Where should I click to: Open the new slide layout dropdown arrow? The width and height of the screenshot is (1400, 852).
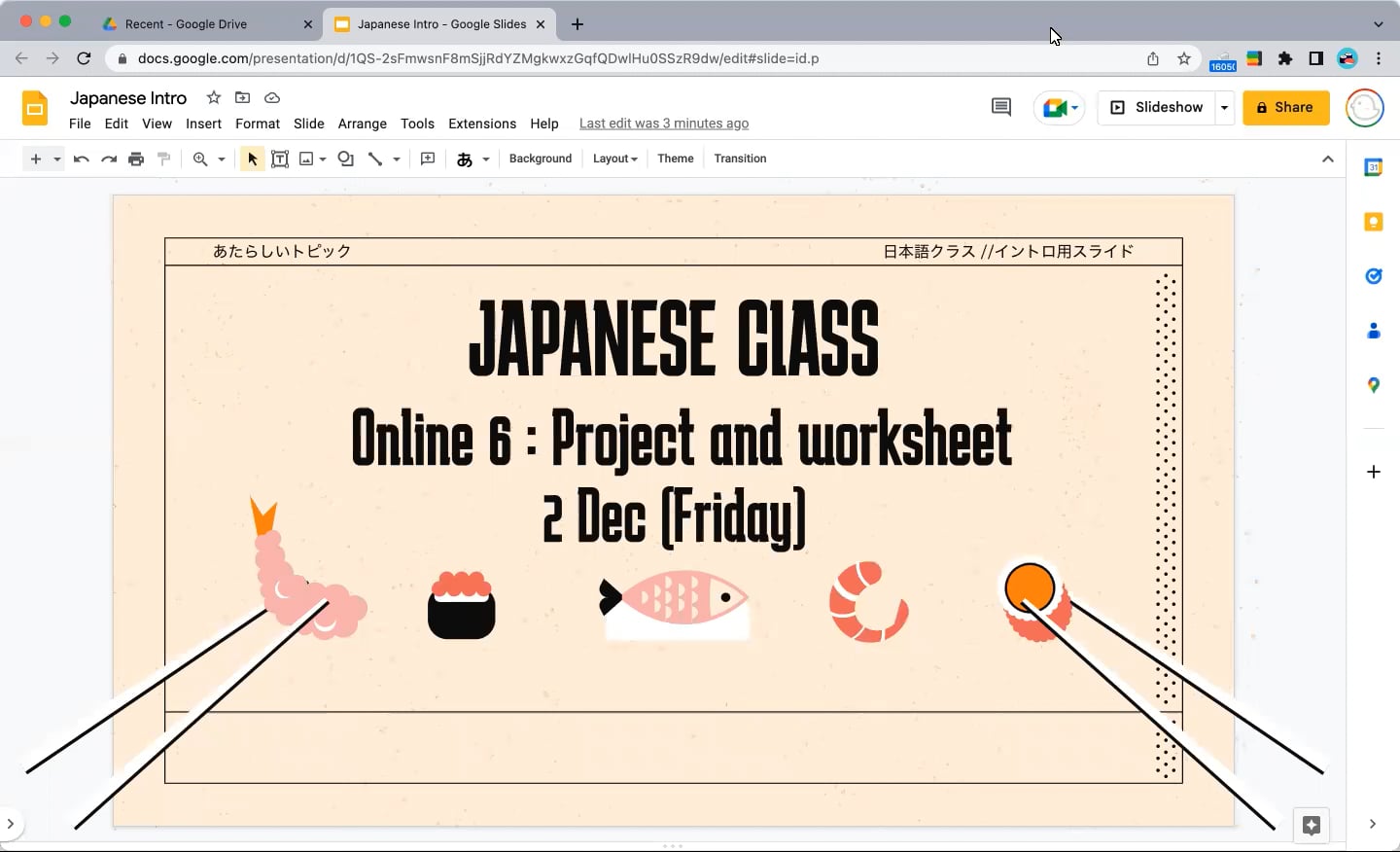click(x=57, y=160)
